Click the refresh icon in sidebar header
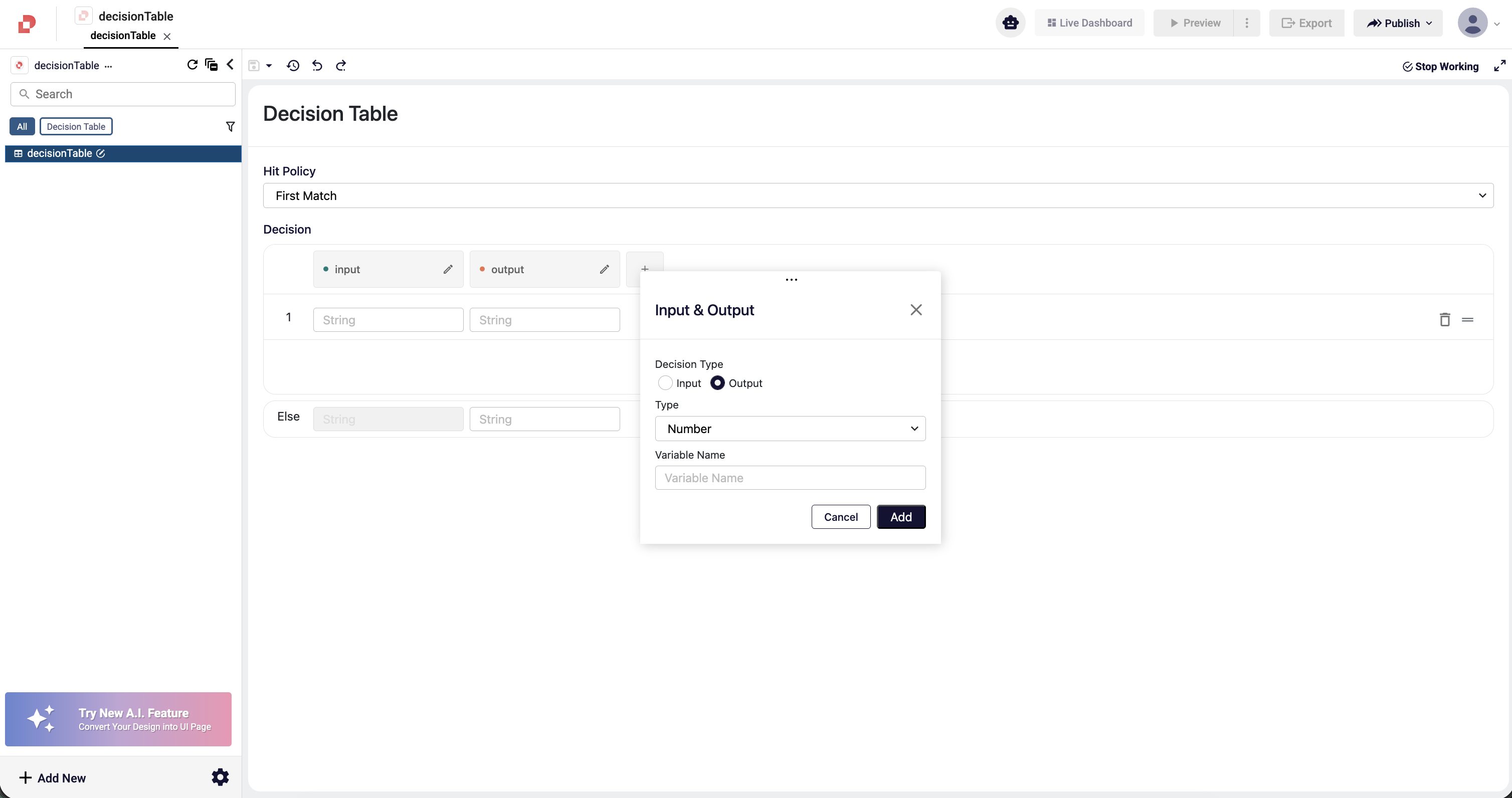The height and width of the screenshot is (798, 1512). (192, 65)
